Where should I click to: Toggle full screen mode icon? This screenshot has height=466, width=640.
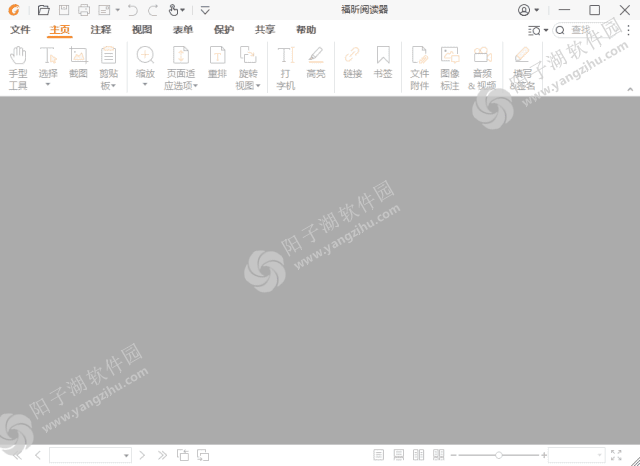click(616, 455)
